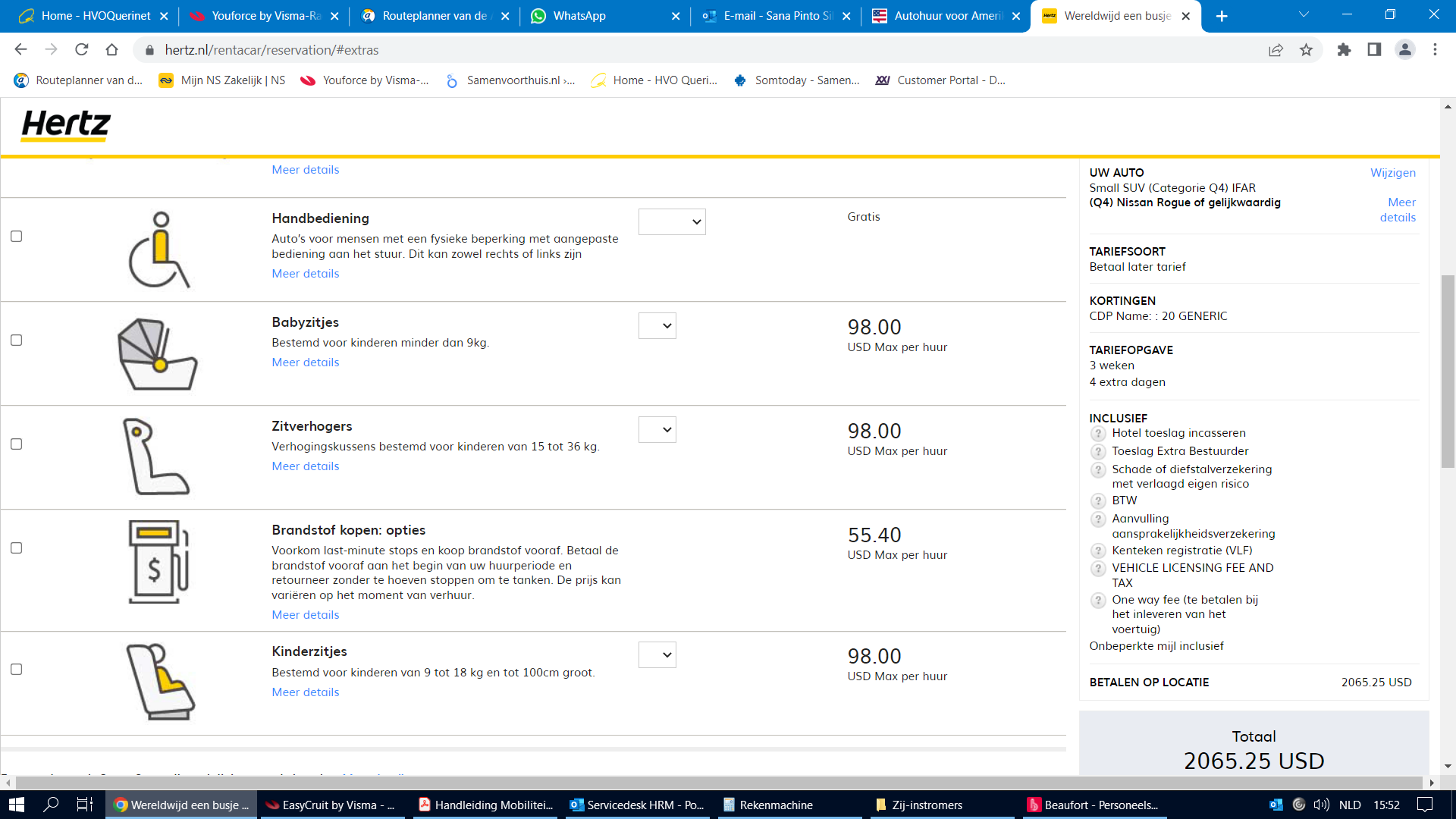Expand the Zitverhogers quantity dropdown

coord(657,430)
